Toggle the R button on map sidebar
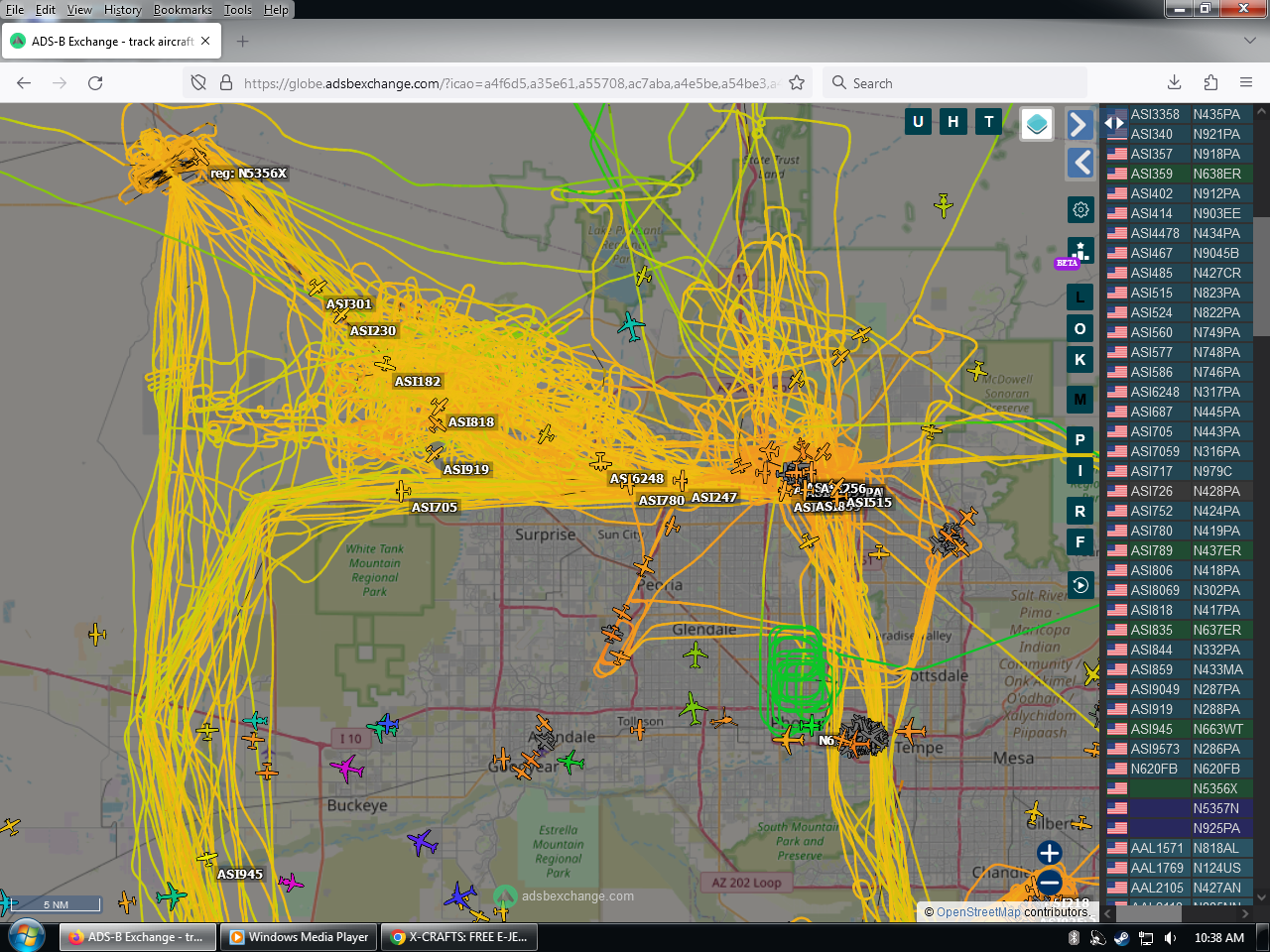This screenshot has width=1270, height=952. 1080,511
